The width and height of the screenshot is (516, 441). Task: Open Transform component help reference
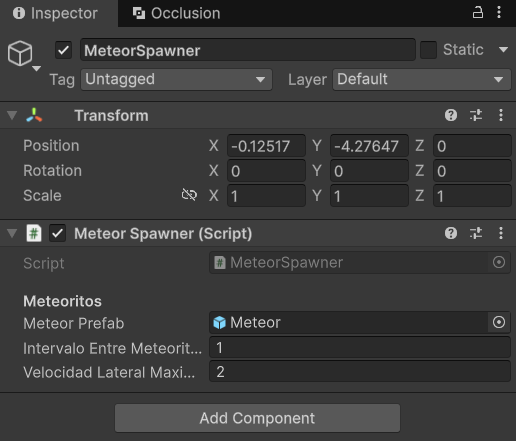[451, 115]
